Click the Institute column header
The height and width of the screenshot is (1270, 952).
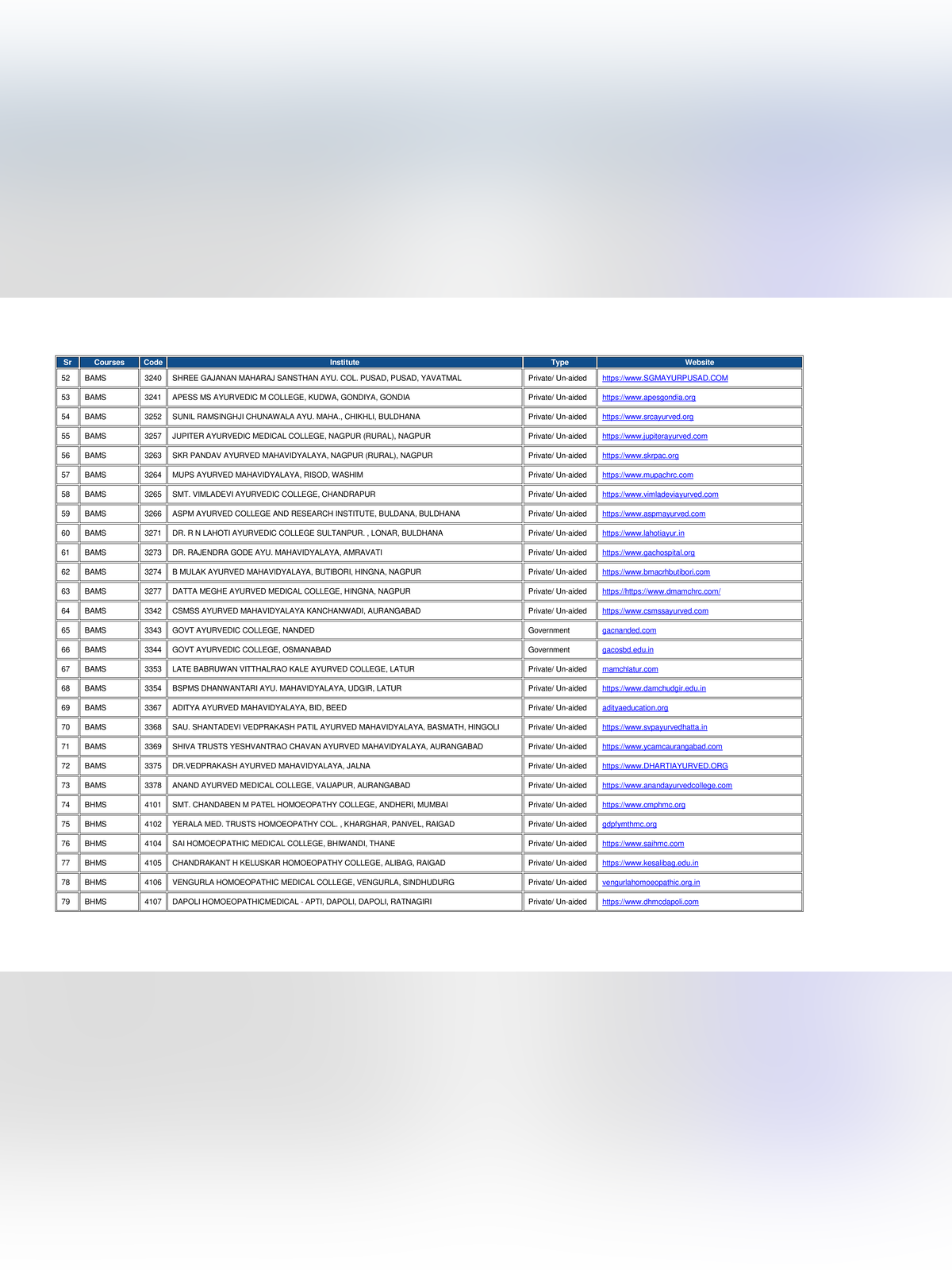click(x=345, y=362)
